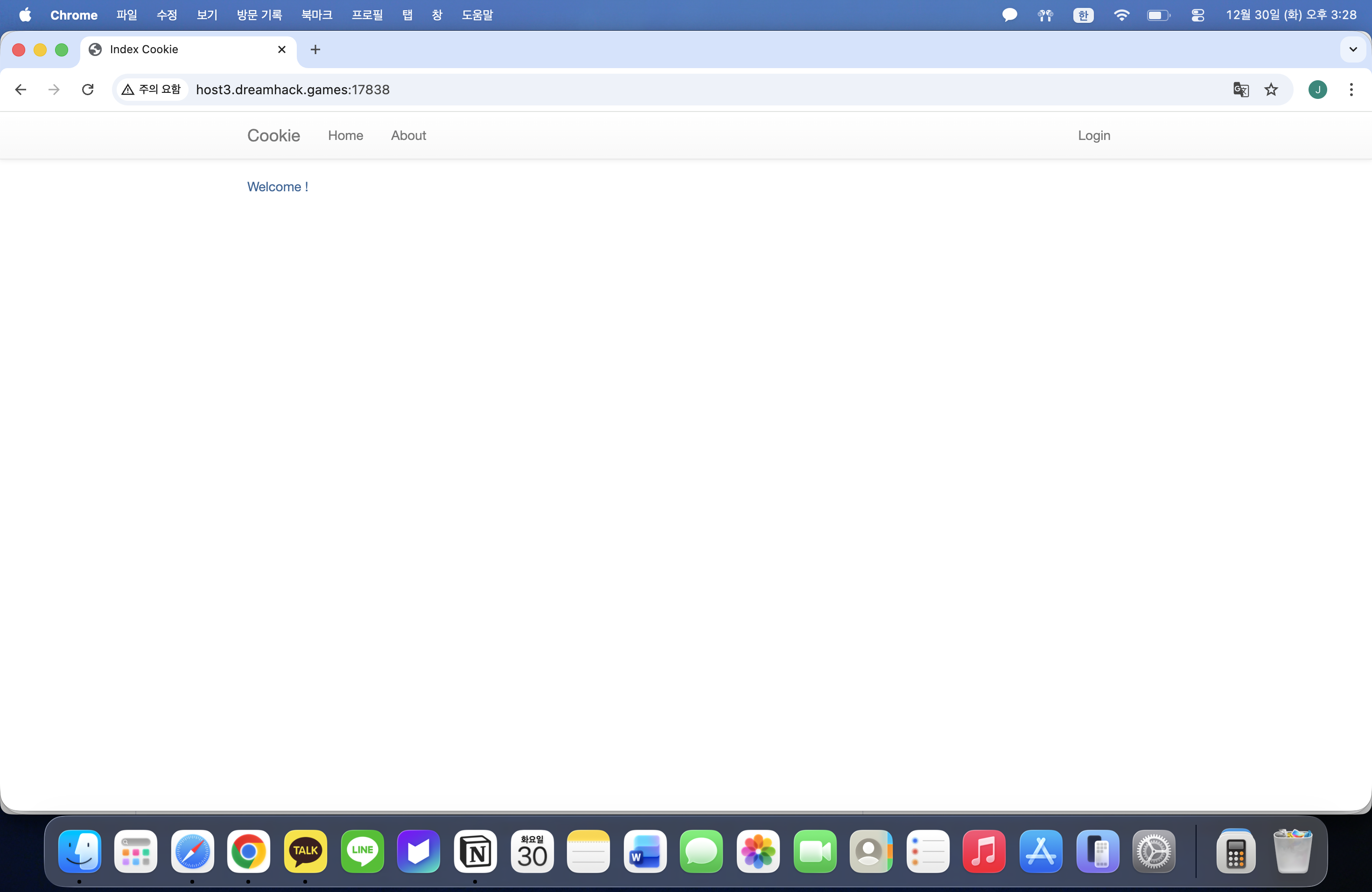
Task: Click the back navigation arrow
Action: (x=21, y=89)
